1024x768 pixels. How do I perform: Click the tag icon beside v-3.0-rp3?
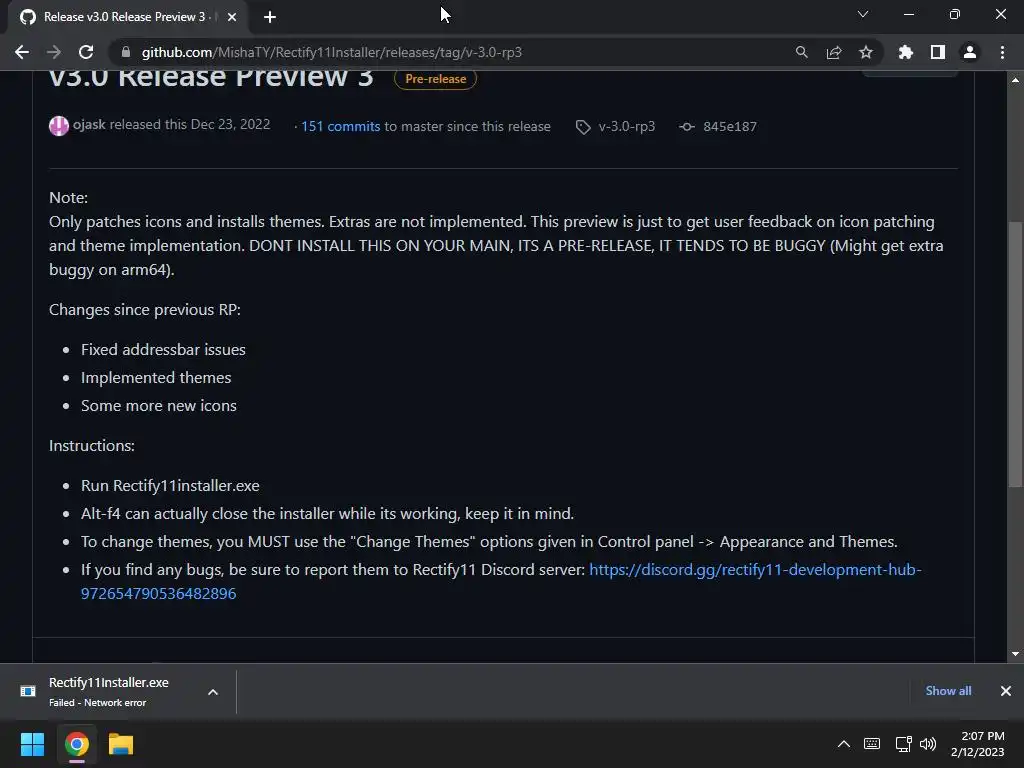pyautogui.click(x=583, y=127)
